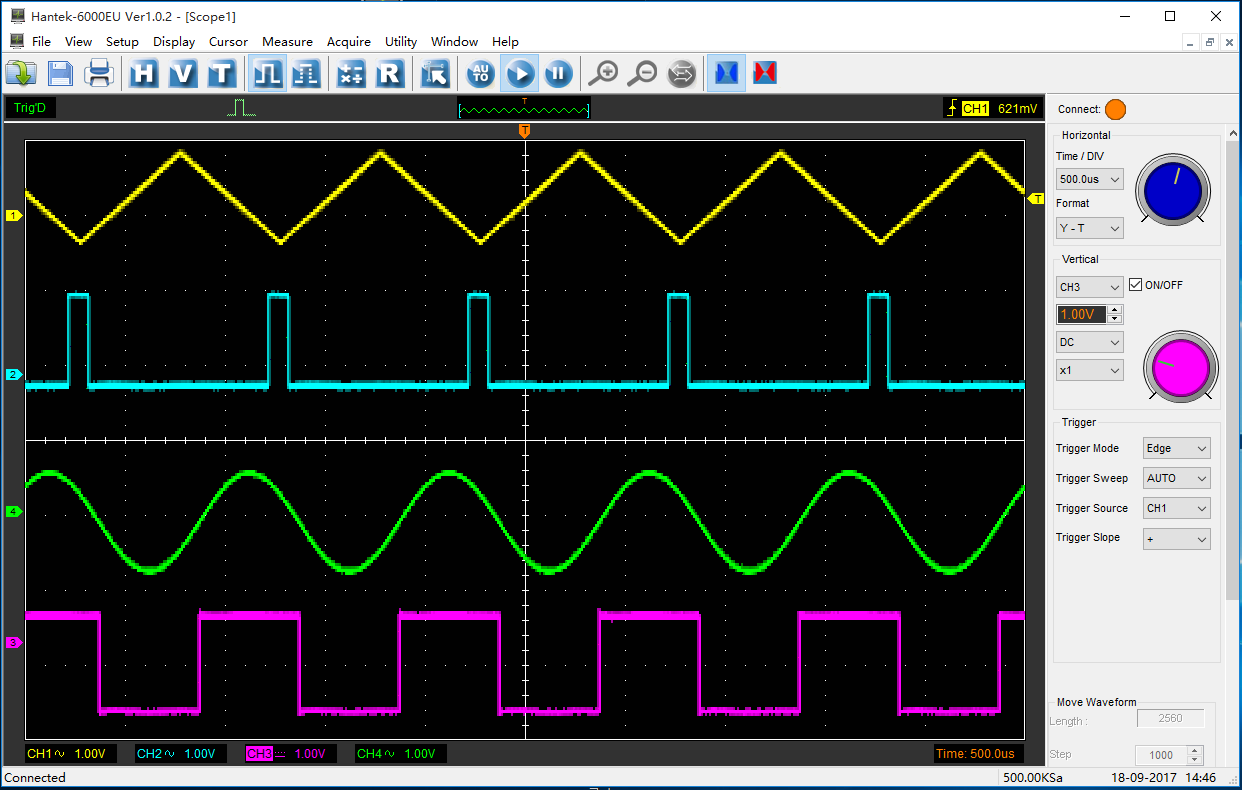Open the Acquire menu
This screenshot has height=790, width=1242.
348,42
